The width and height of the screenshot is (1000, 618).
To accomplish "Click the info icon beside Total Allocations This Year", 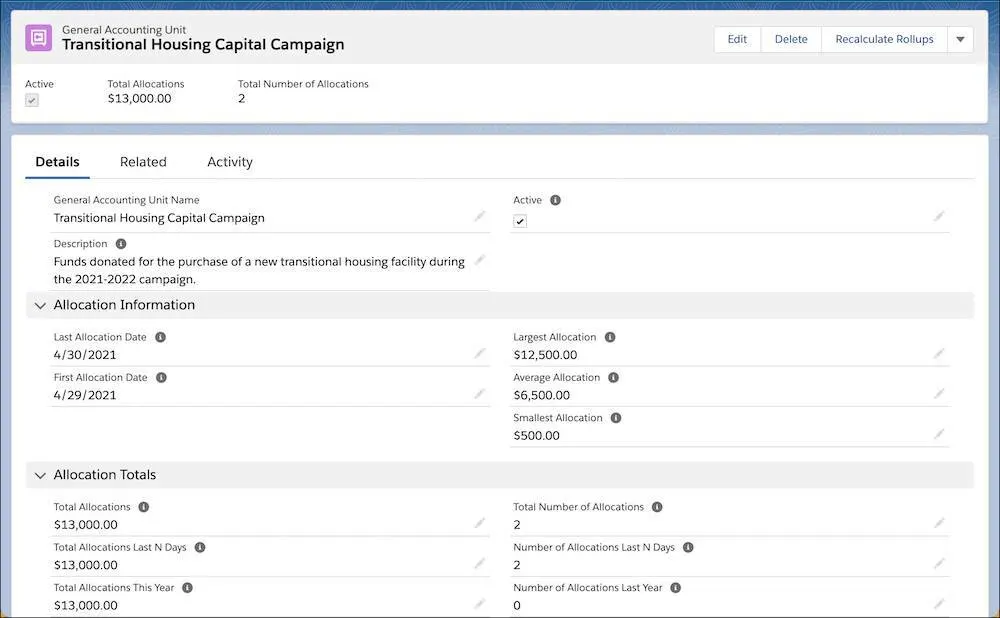I will tap(188, 588).
